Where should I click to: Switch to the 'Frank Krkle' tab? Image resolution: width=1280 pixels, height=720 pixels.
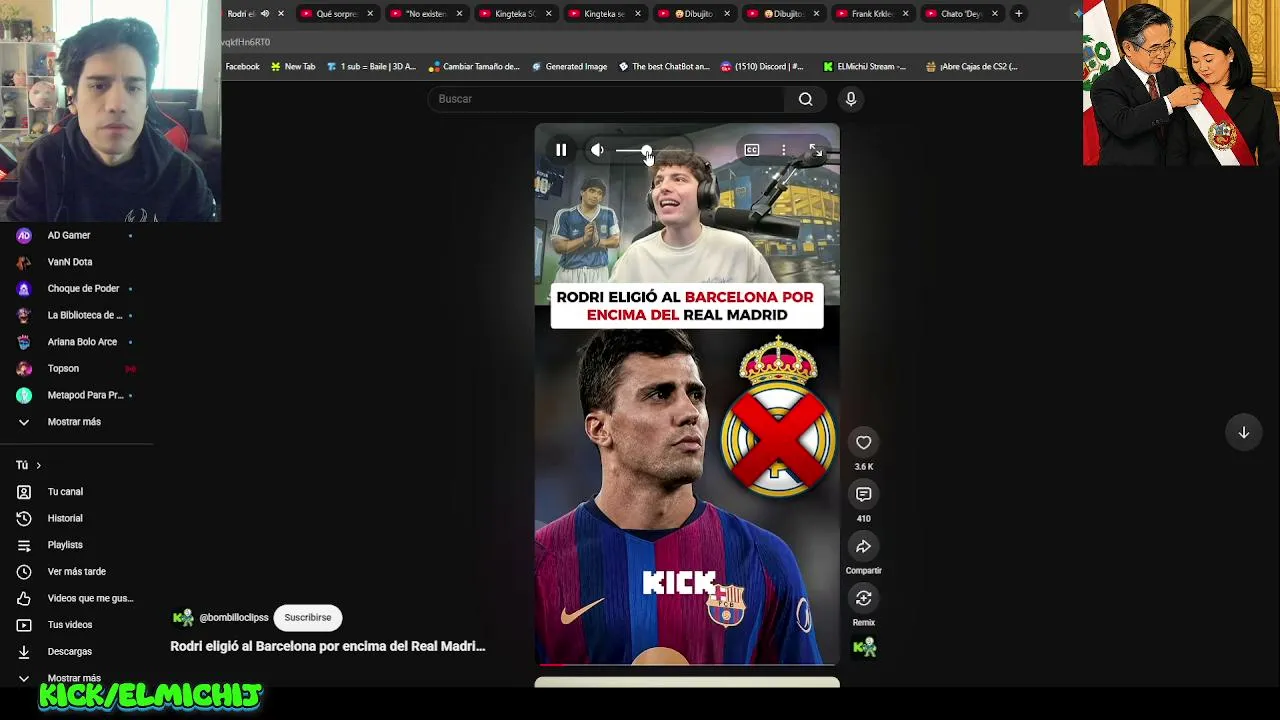click(872, 14)
